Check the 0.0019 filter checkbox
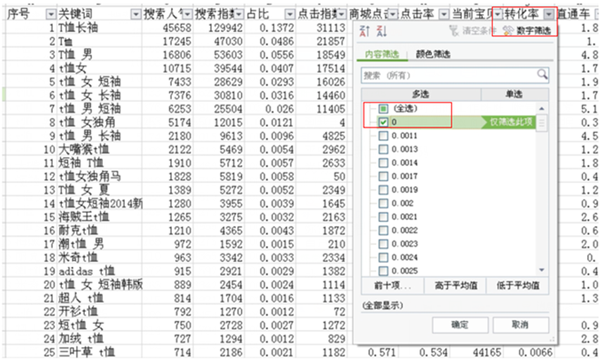The height and width of the screenshot is (360, 600). click(383, 190)
